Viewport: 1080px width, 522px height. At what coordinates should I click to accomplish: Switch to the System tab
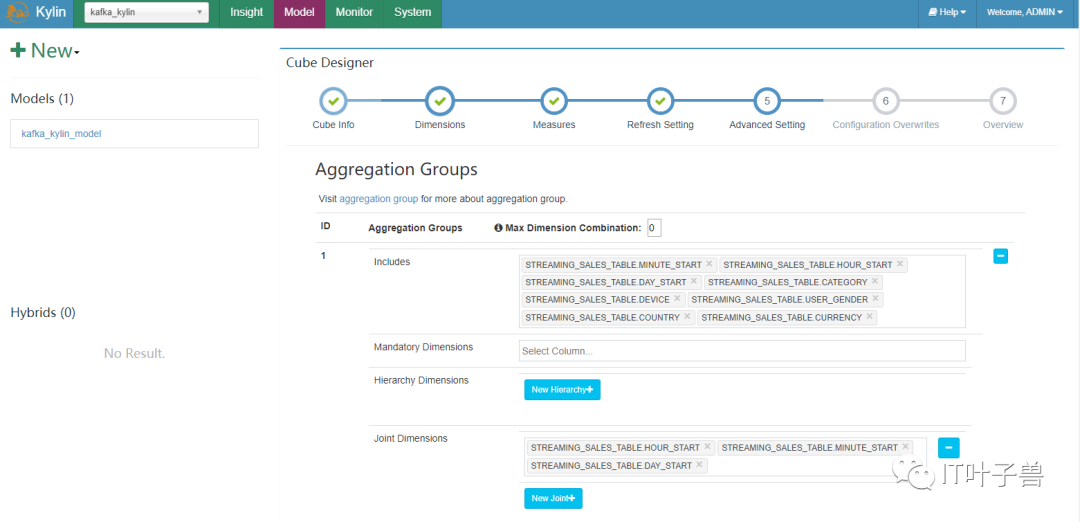click(x=413, y=12)
